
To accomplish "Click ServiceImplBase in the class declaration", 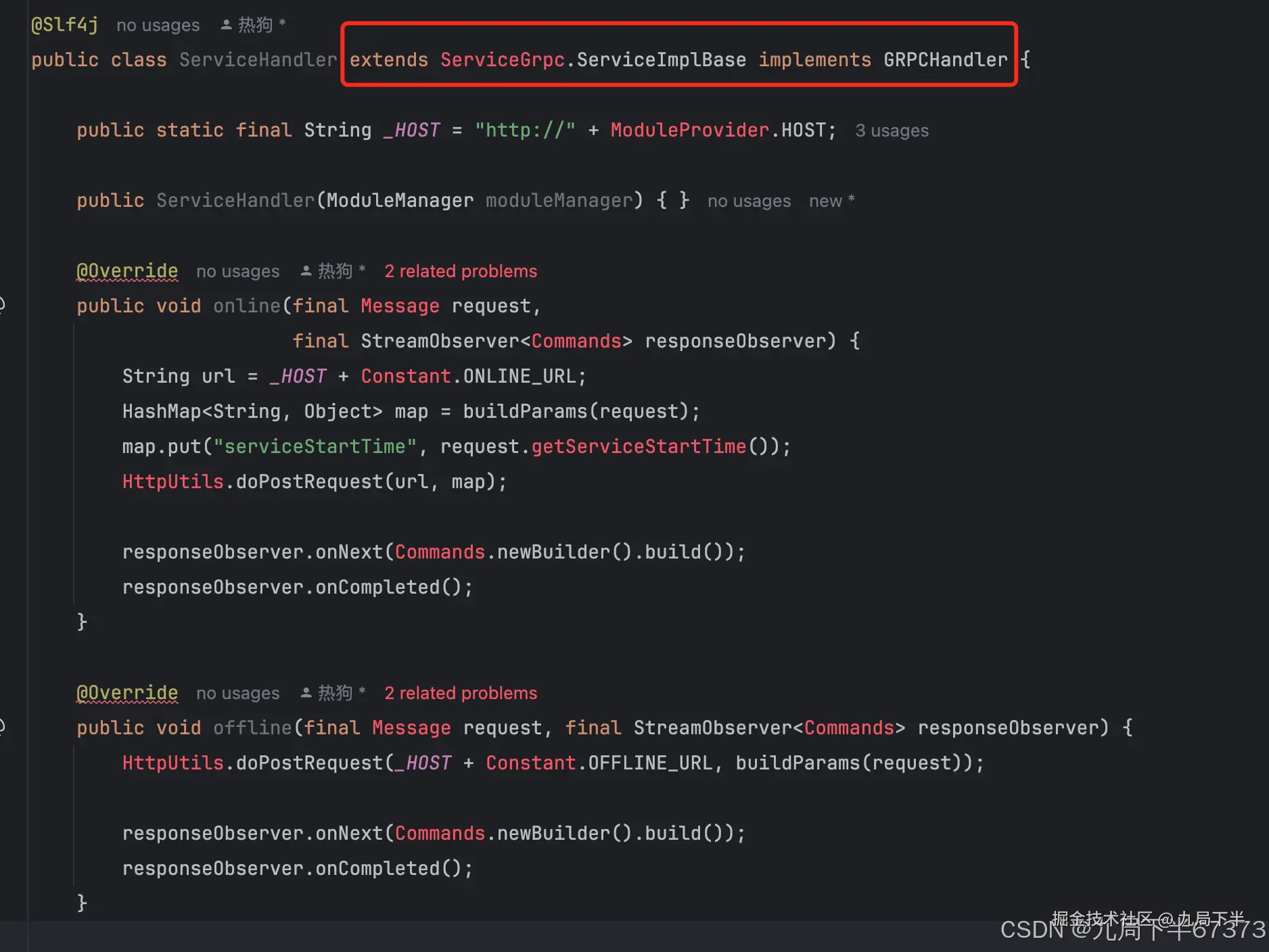I will coord(662,60).
